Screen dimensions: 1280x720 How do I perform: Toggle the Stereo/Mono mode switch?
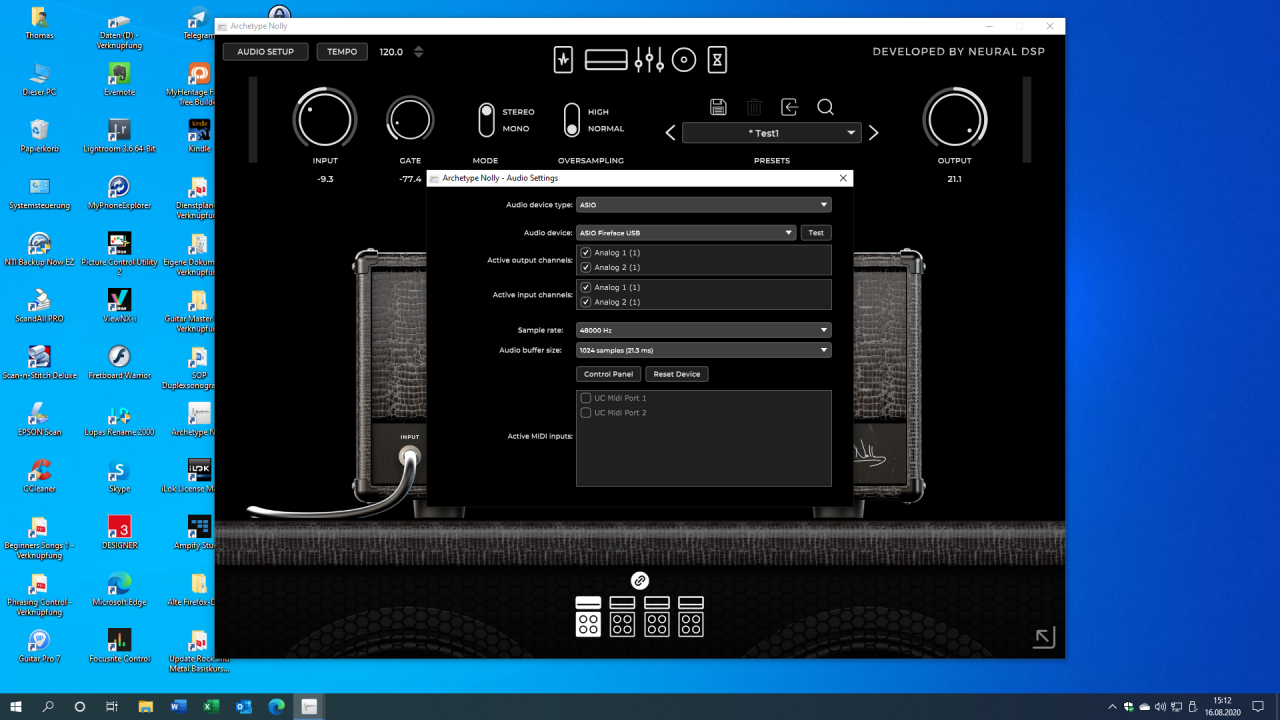click(486, 120)
